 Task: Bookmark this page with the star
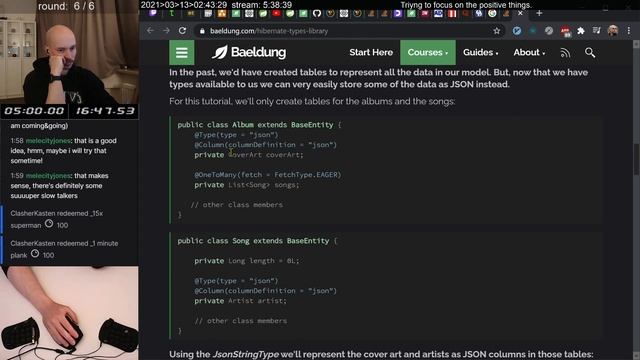(x=497, y=31)
